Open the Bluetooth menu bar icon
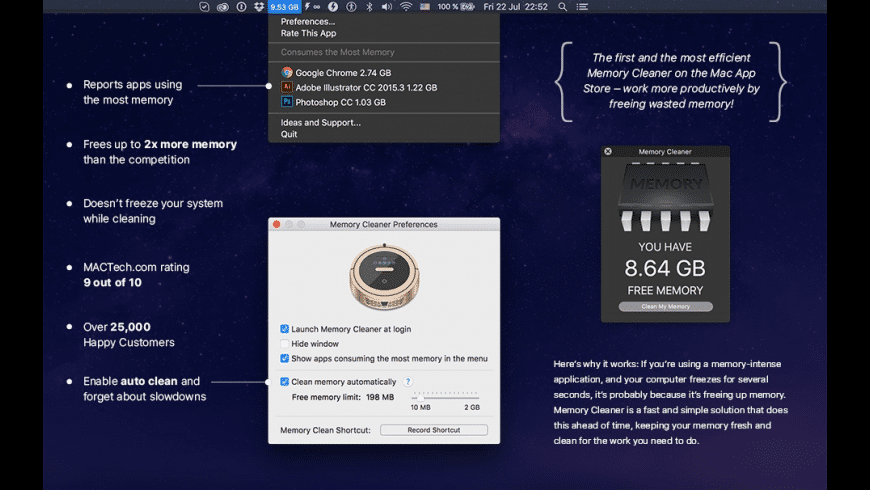This screenshot has width=870, height=490. [370, 7]
